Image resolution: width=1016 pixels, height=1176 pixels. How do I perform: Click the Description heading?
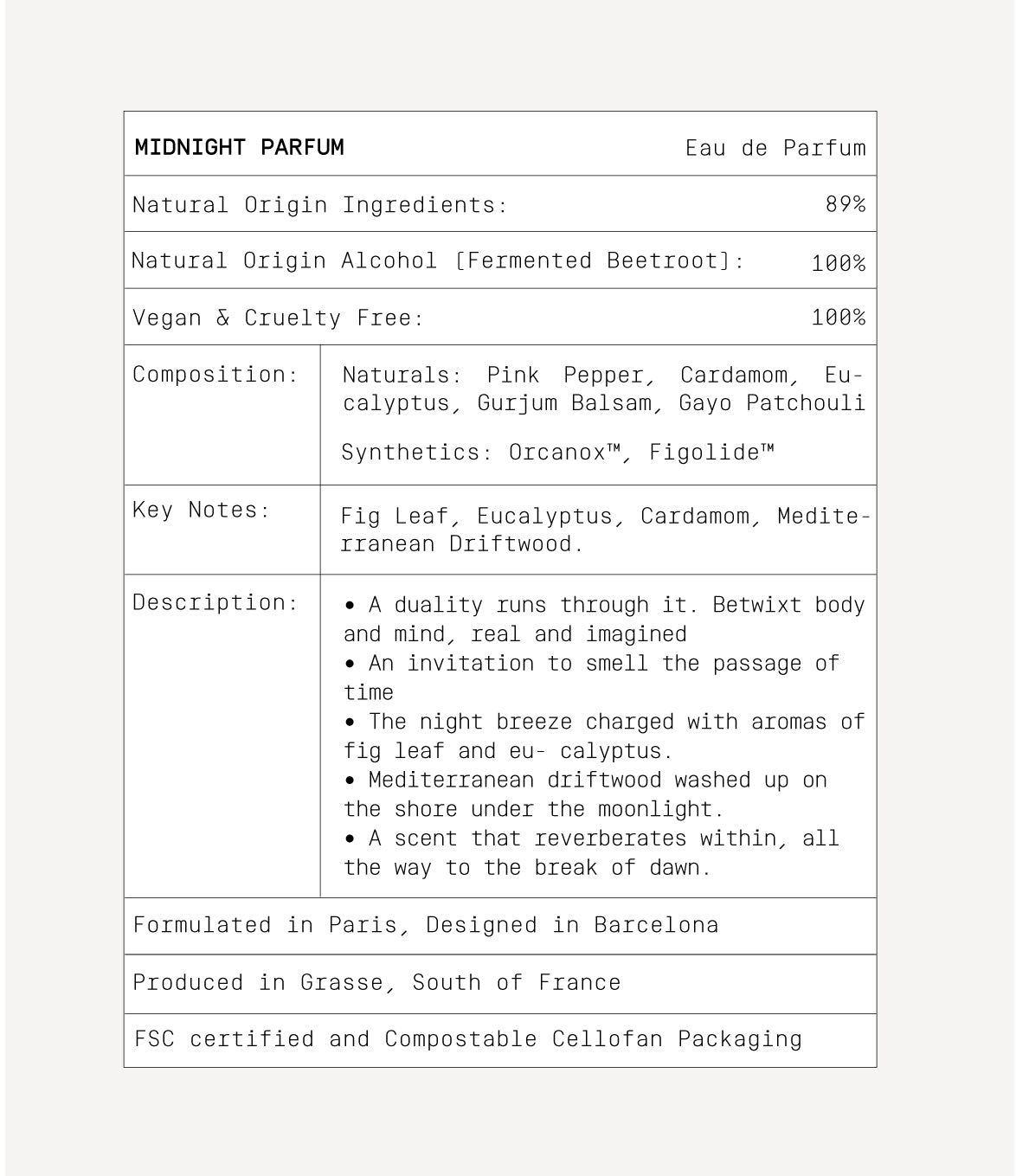215,602
